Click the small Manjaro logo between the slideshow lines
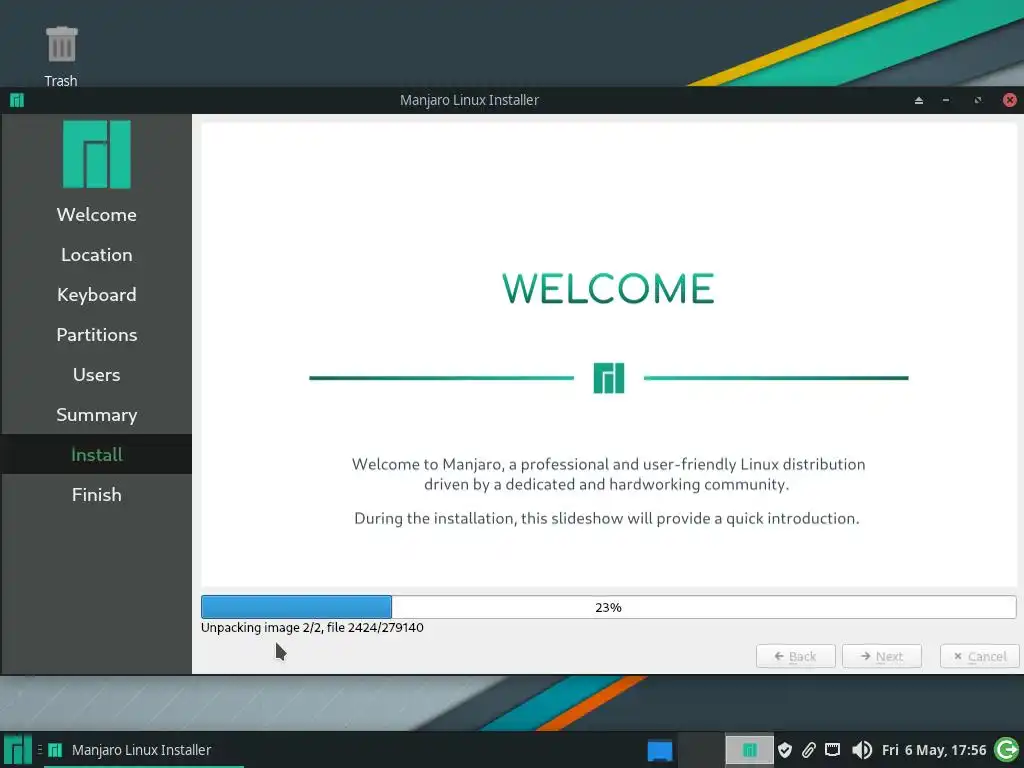Screen dimensions: 1024x768 click(x=609, y=378)
